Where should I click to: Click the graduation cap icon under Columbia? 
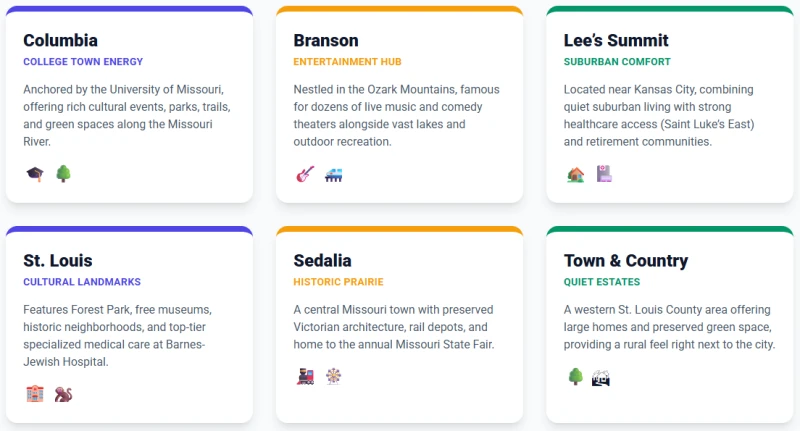35,174
